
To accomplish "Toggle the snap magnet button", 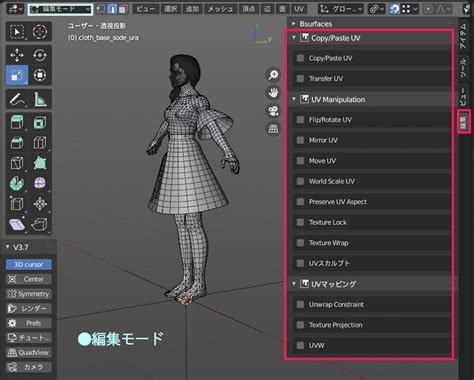I will tap(394, 9).
